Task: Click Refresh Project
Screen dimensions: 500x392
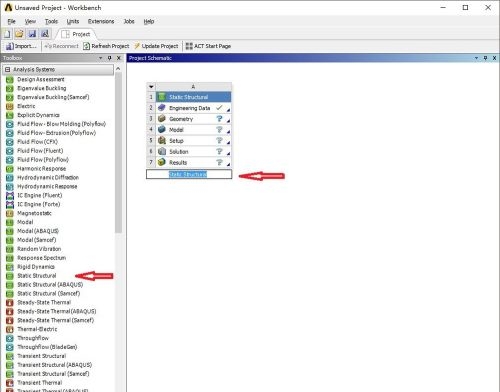Action: [106, 46]
